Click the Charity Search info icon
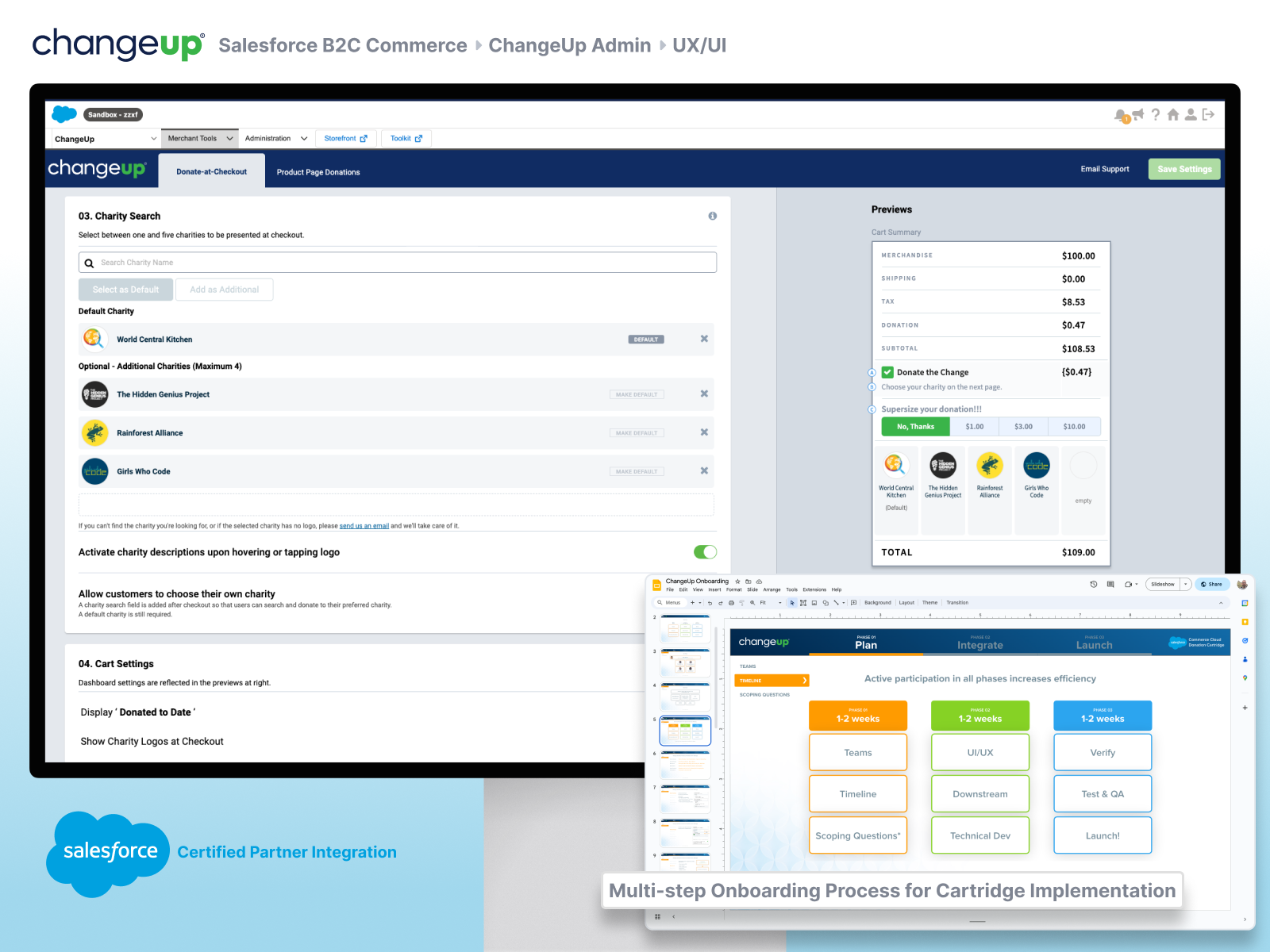Viewport: 1270px width, 952px height. coord(713,216)
